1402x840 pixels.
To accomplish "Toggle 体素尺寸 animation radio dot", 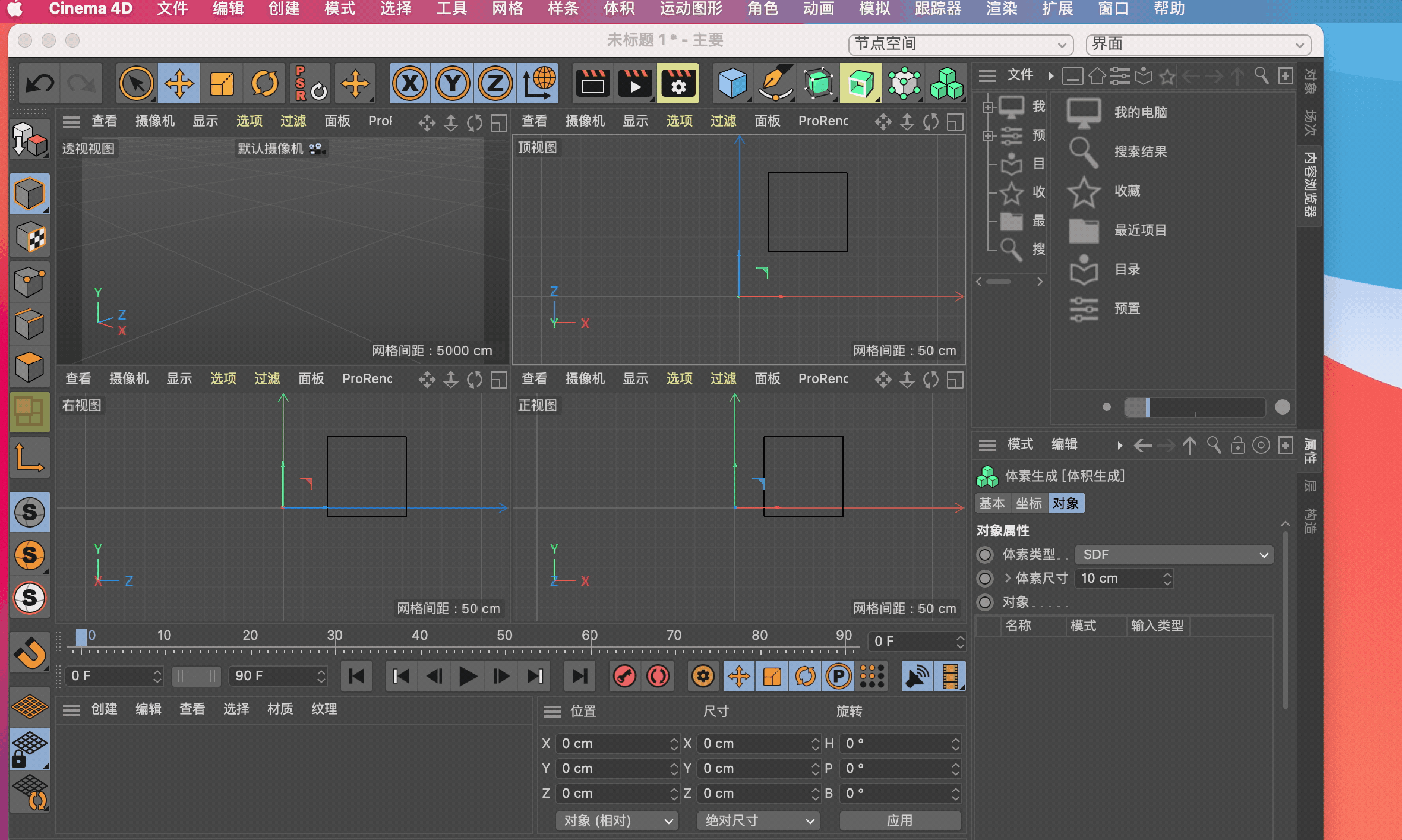I will [x=985, y=578].
